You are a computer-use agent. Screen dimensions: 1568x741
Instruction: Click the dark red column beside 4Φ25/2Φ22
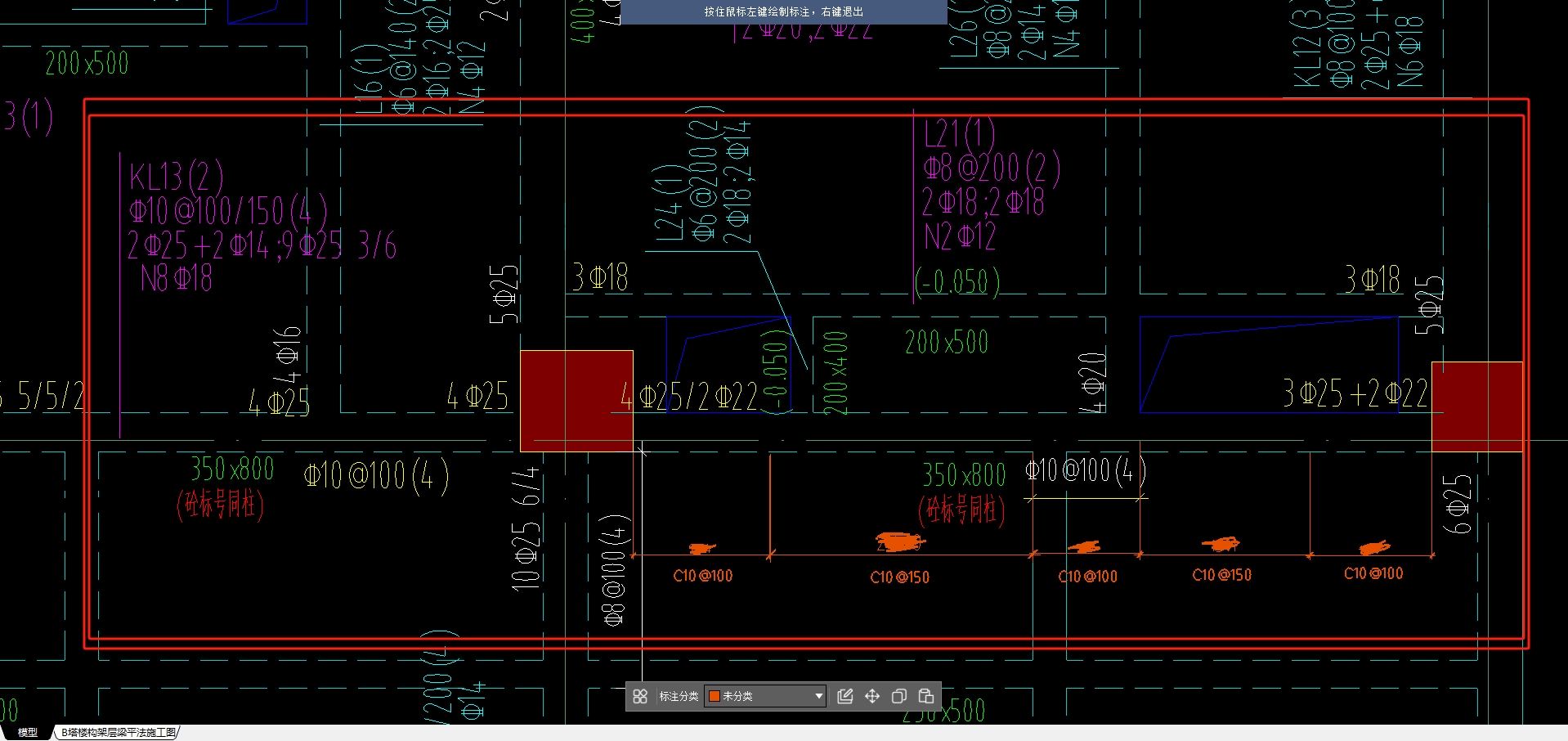(576, 401)
